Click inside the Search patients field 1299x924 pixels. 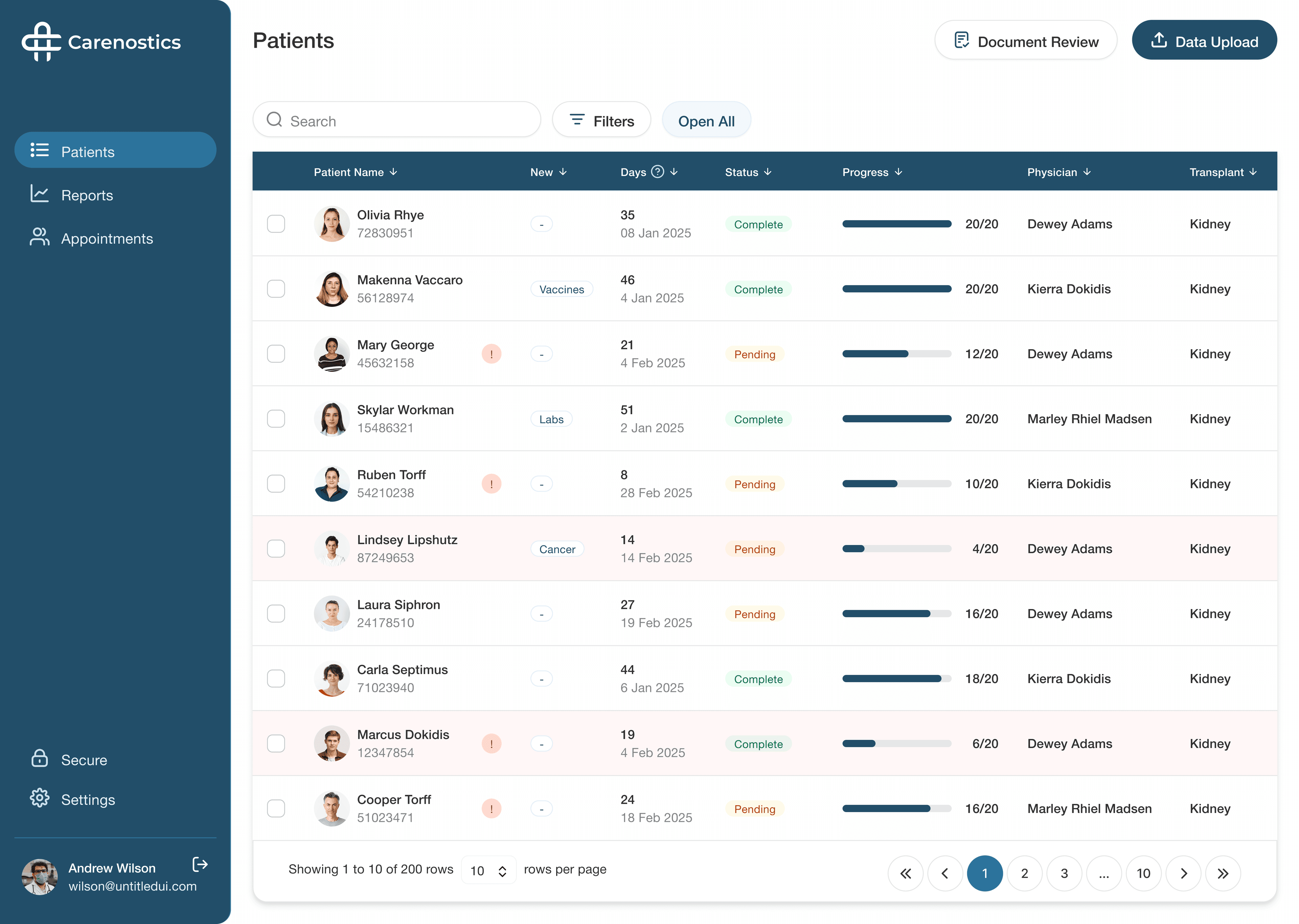[x=396, y=120]
